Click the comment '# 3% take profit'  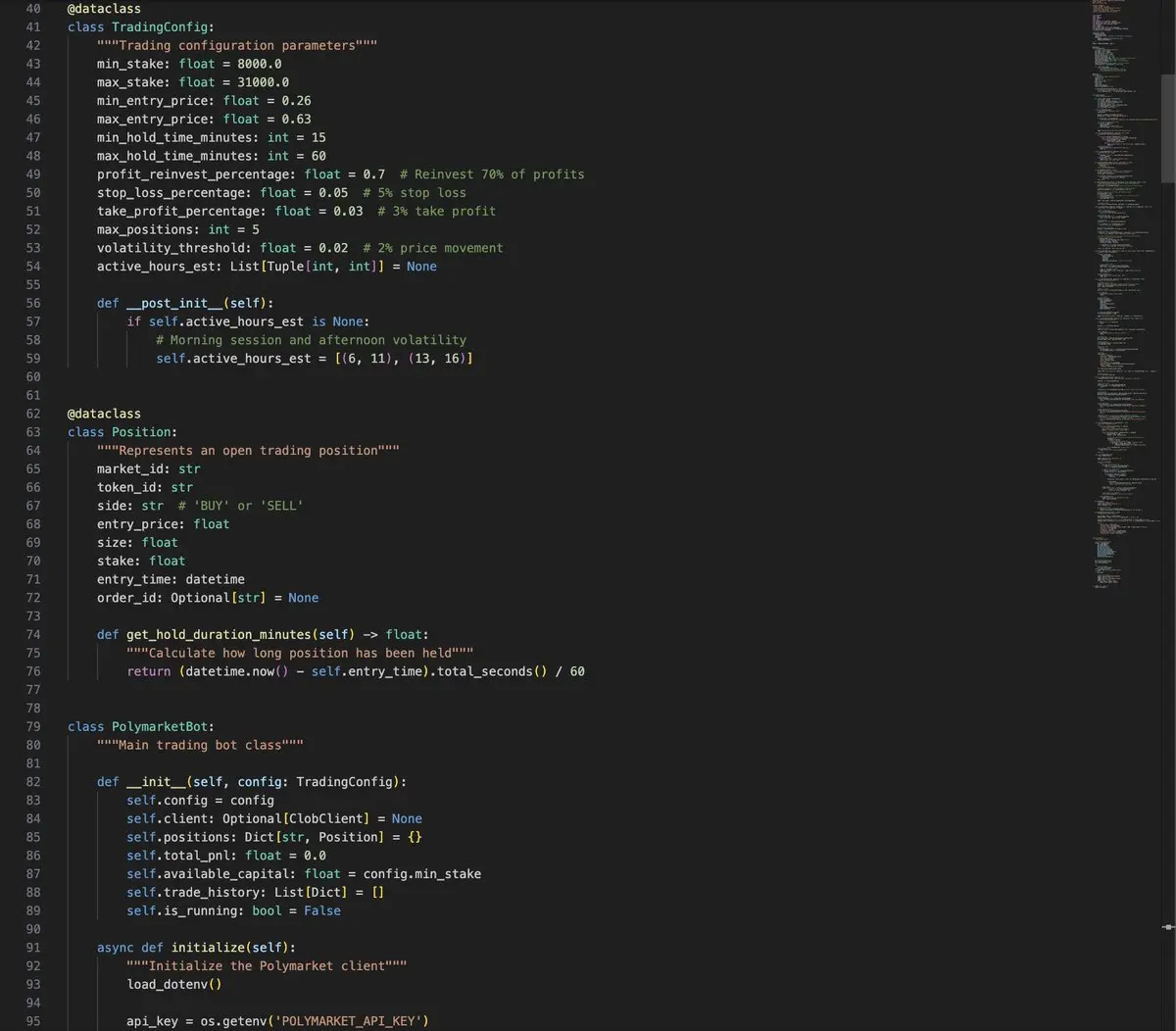point(437,211)
